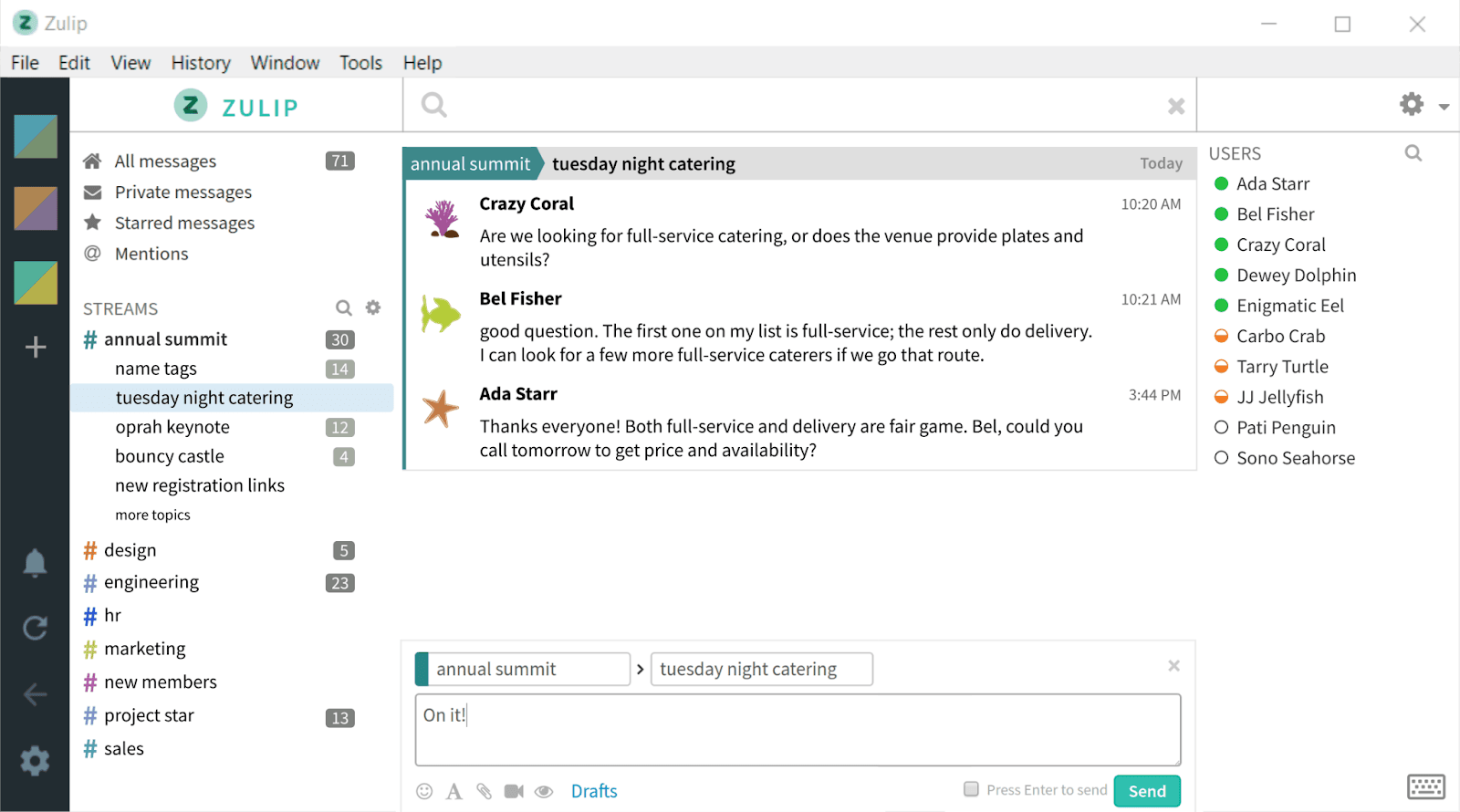
Task: Expand more topics under annual summit
Action: tap(152, 515)
